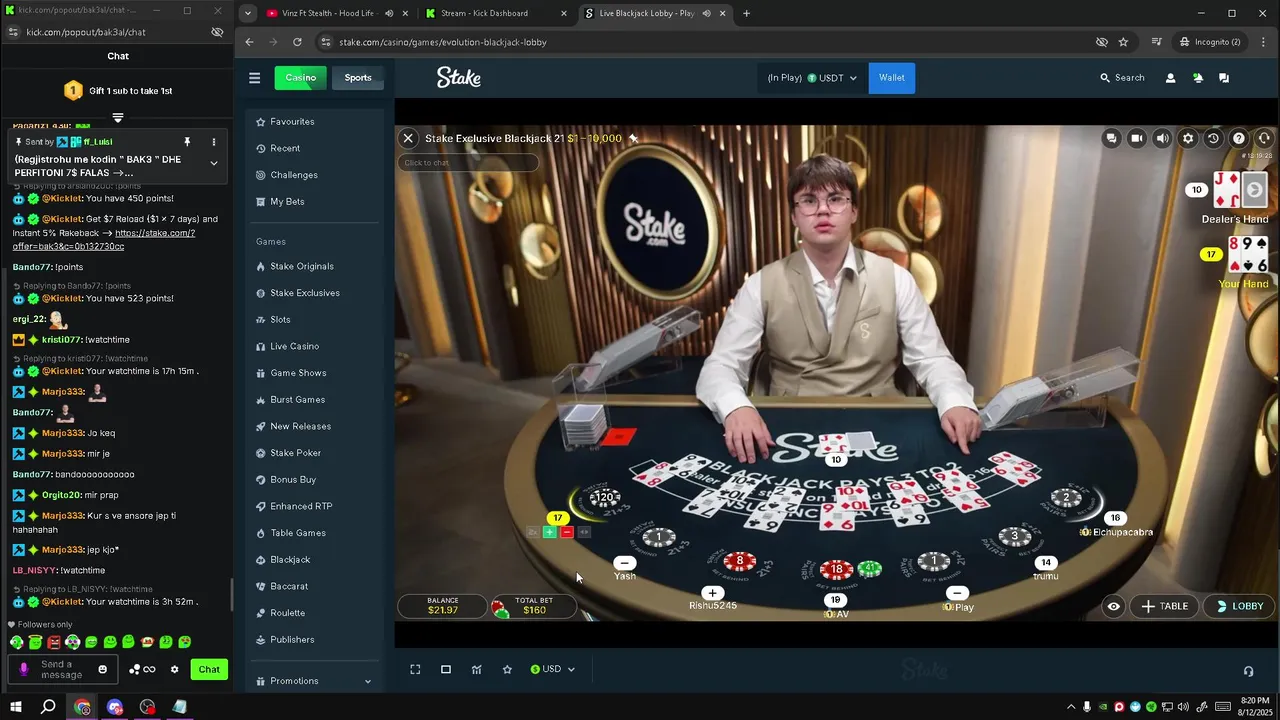Favourite the game via bottom star icon
The image size is (1280, 720).
click(507, 669)
